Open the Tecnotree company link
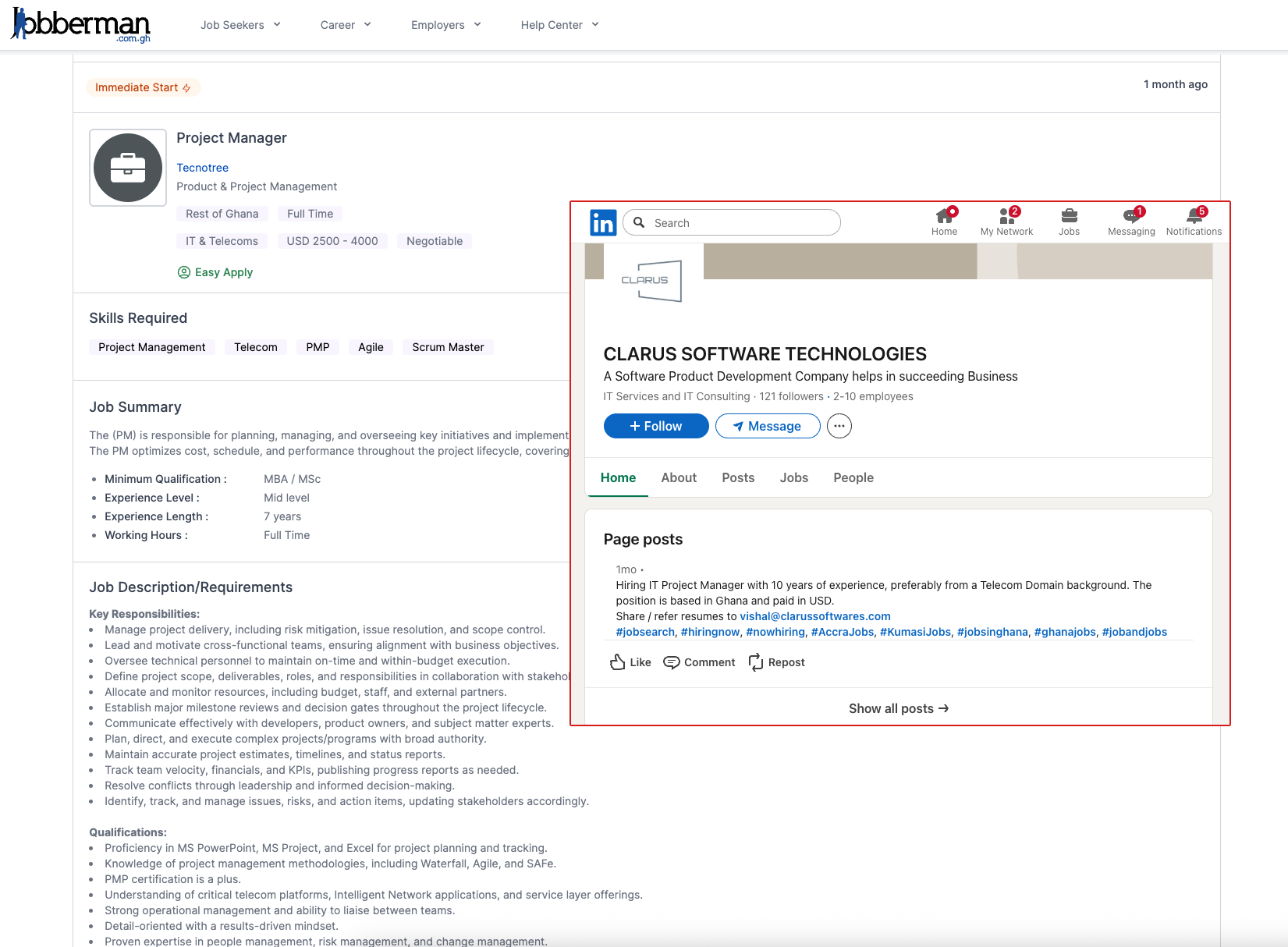 point(202,168)
